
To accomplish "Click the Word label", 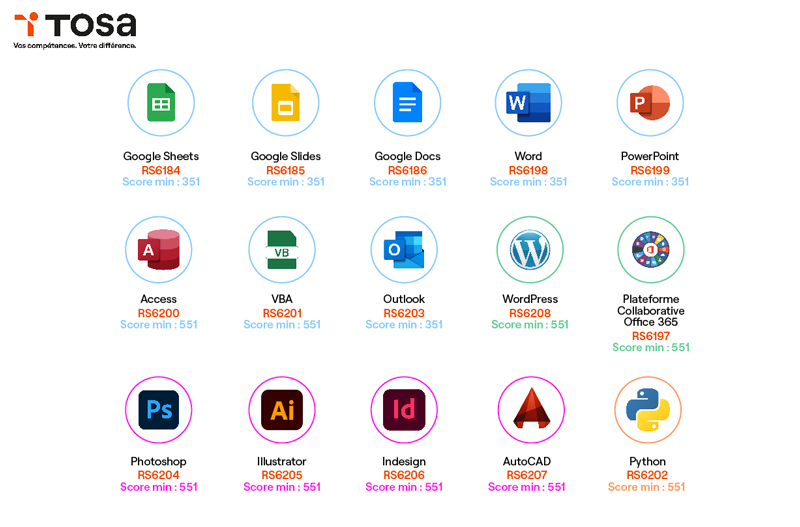I will point(529,156).
